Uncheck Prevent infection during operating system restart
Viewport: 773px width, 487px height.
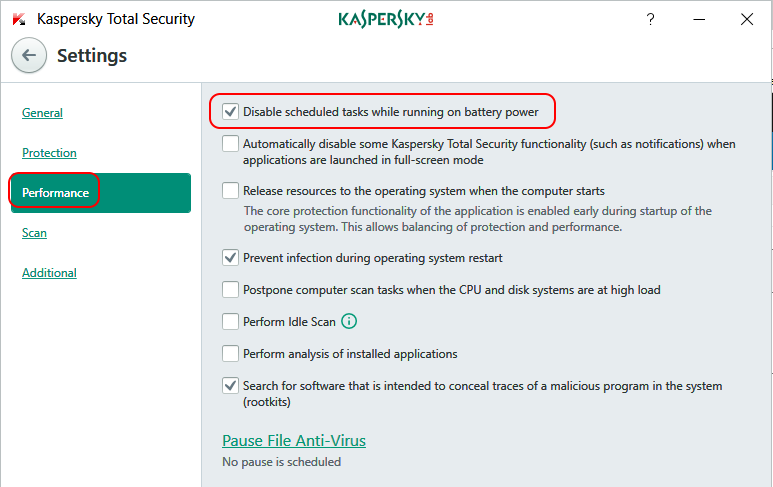pyautogui.click(x=231, y=258)
